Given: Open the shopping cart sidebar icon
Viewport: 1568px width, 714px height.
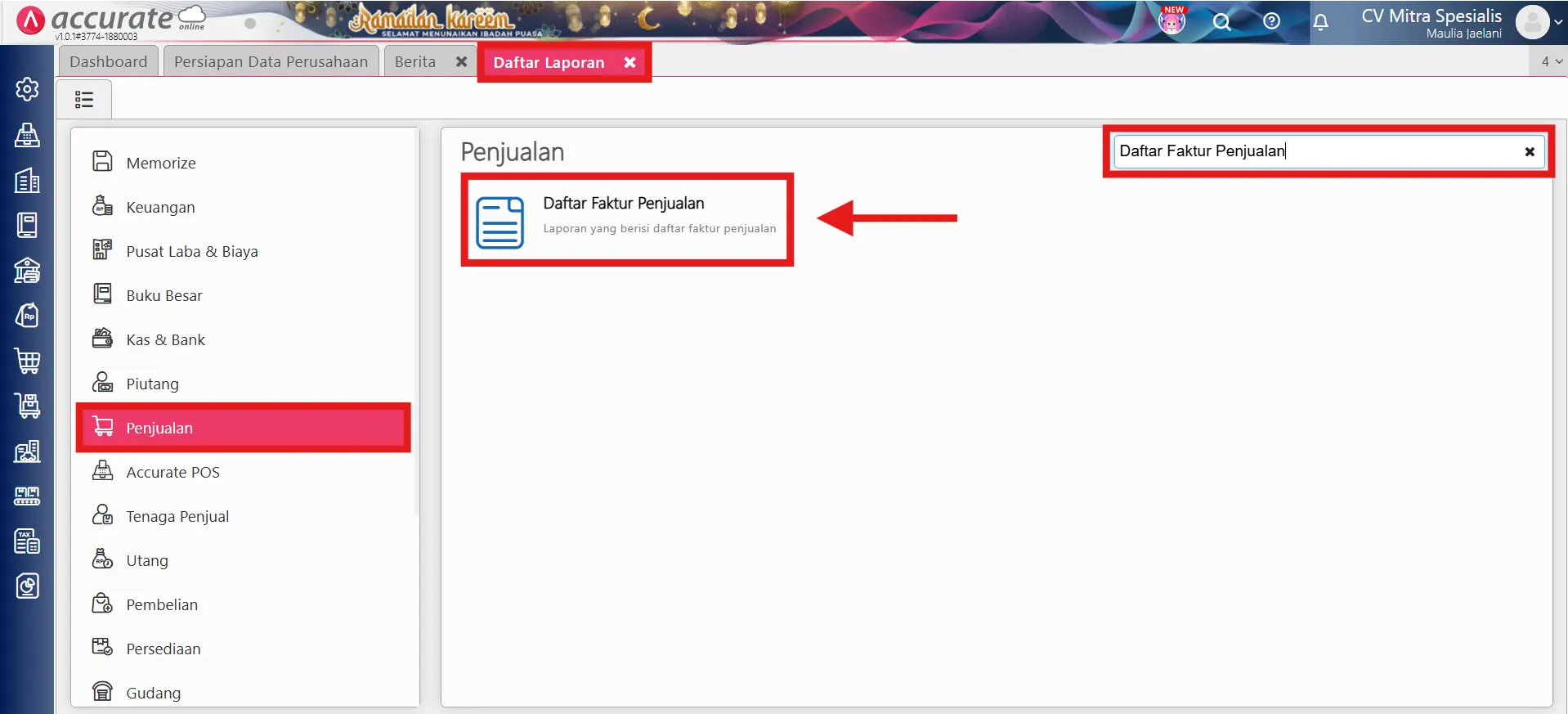Looking at the screenshot, I should point(27,361).
